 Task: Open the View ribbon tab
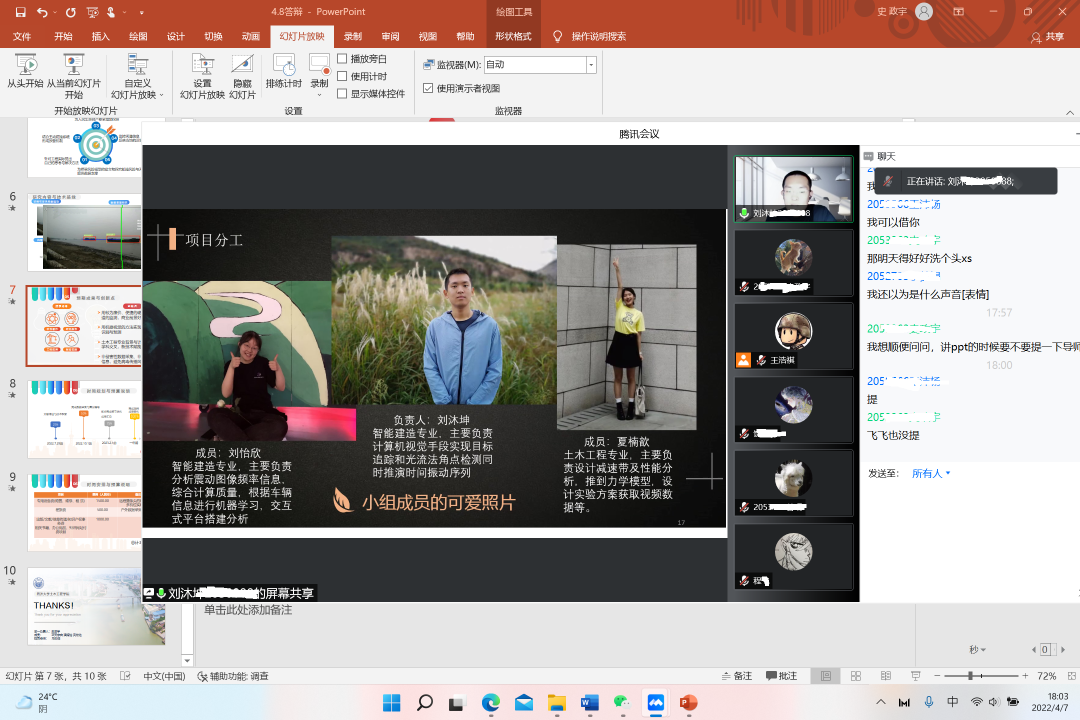428,37
